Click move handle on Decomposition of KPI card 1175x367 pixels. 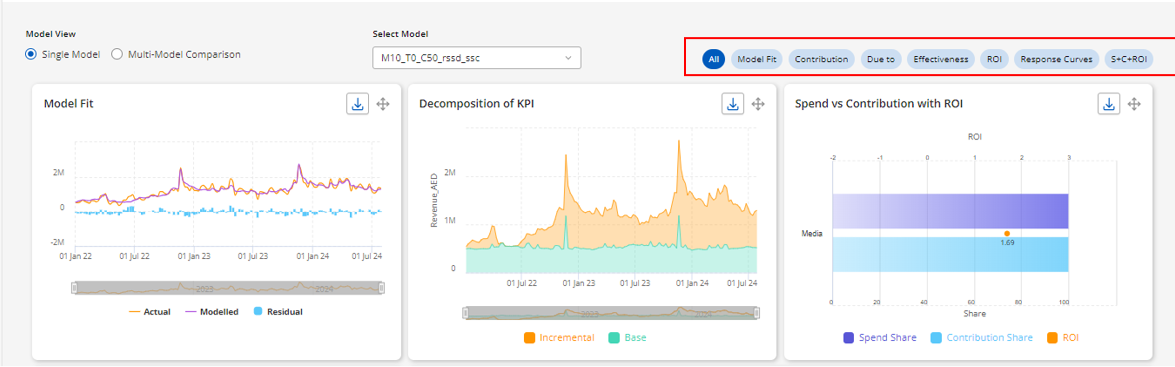pos(758,104)
